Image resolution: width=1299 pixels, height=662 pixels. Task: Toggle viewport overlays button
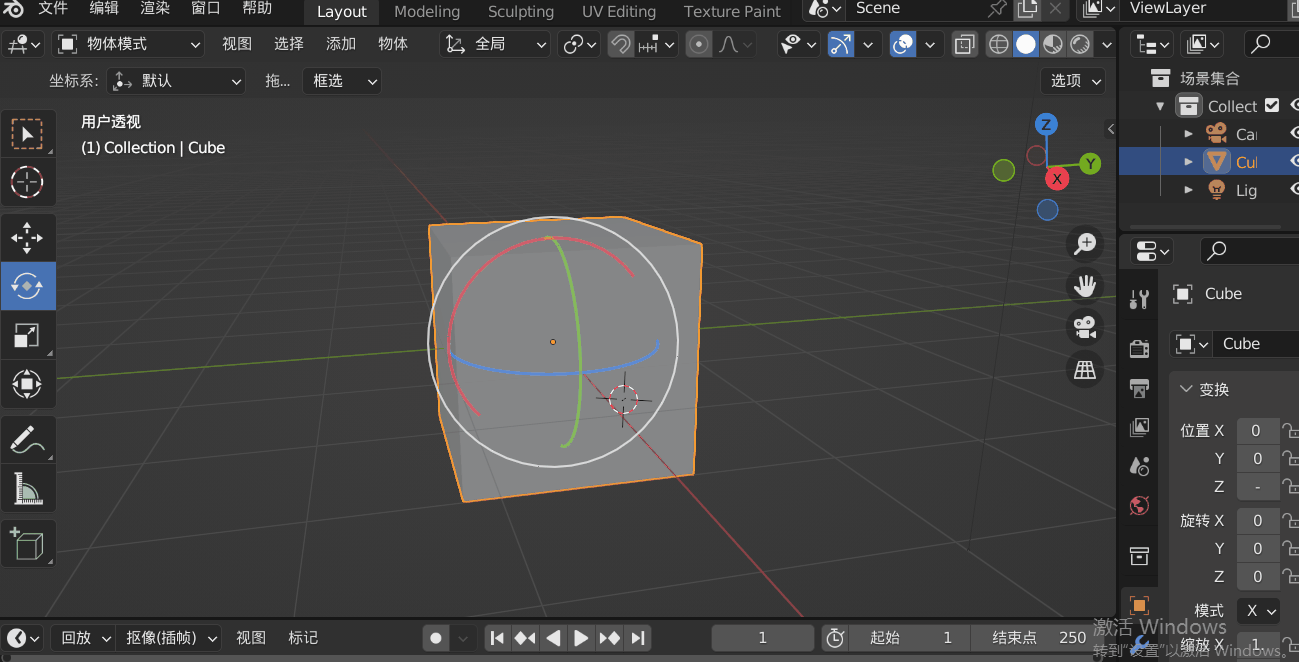[903, 44]
